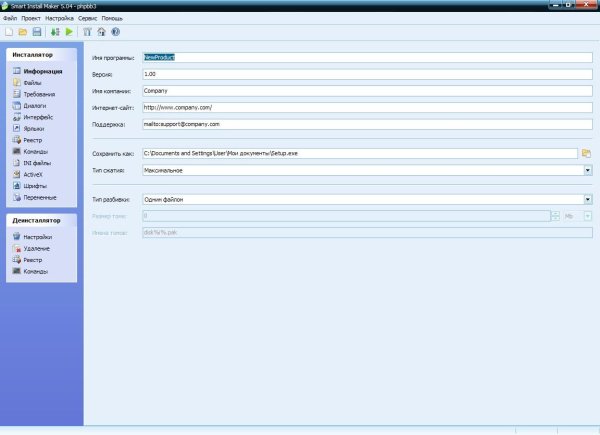
Task: Open Настройки under Деинсталлятор
Action: (32, 237)
